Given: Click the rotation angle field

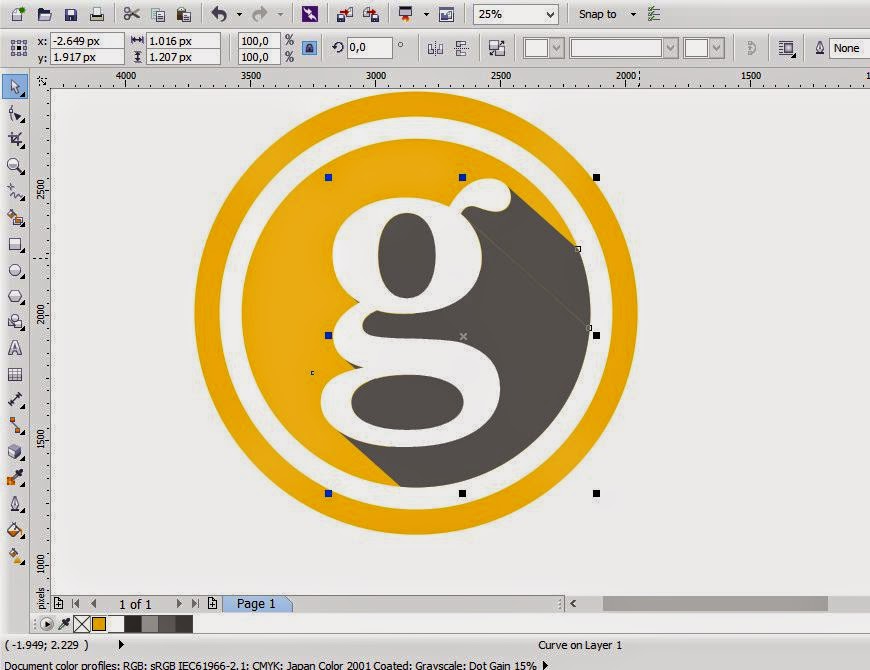Looking at the screenshot, I should pyautogui.click(x=370, y=48).
